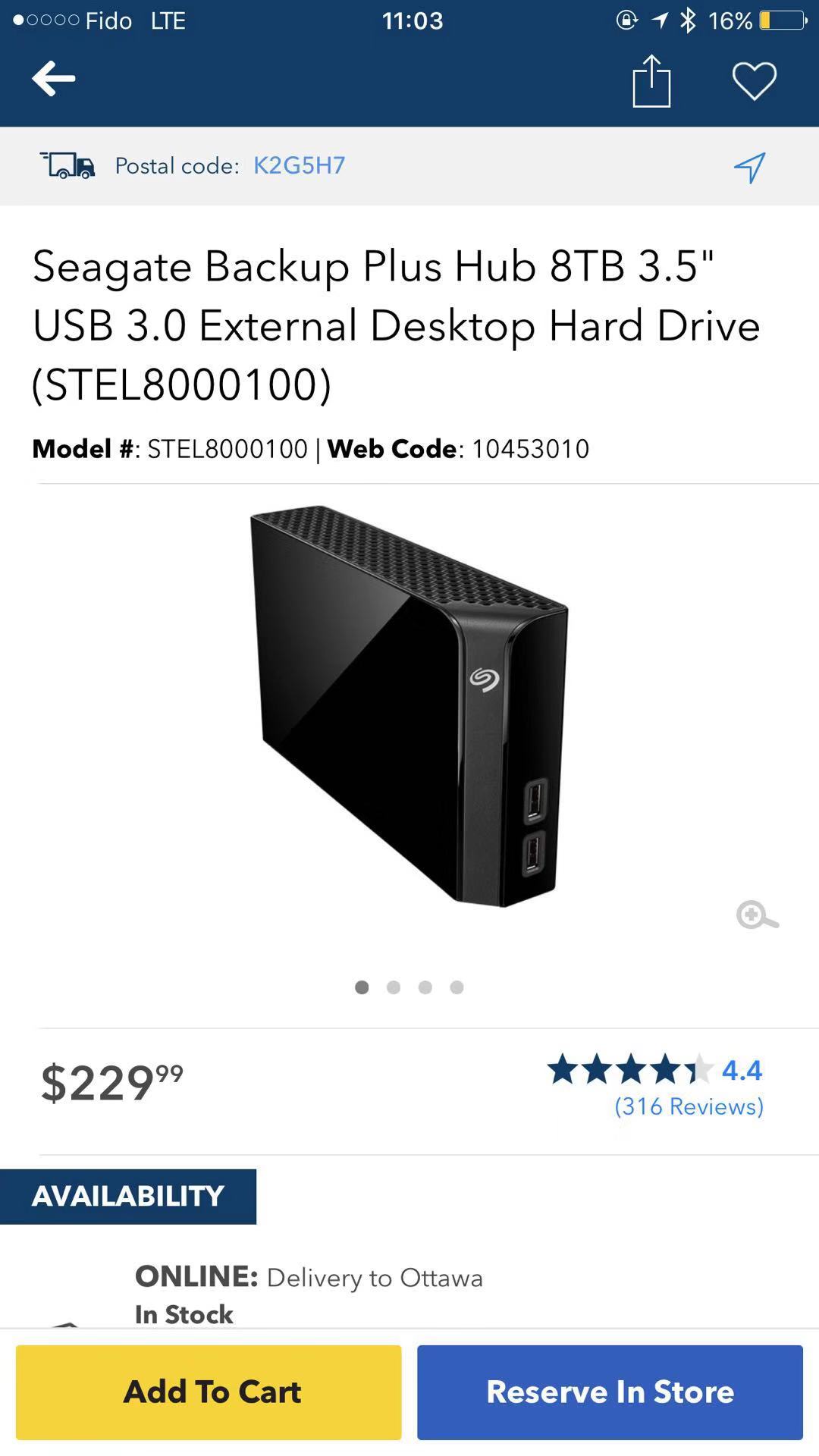Screen dimensions: 819x1456
Task: Open the 316 Reviews link
Action: 689,1106
